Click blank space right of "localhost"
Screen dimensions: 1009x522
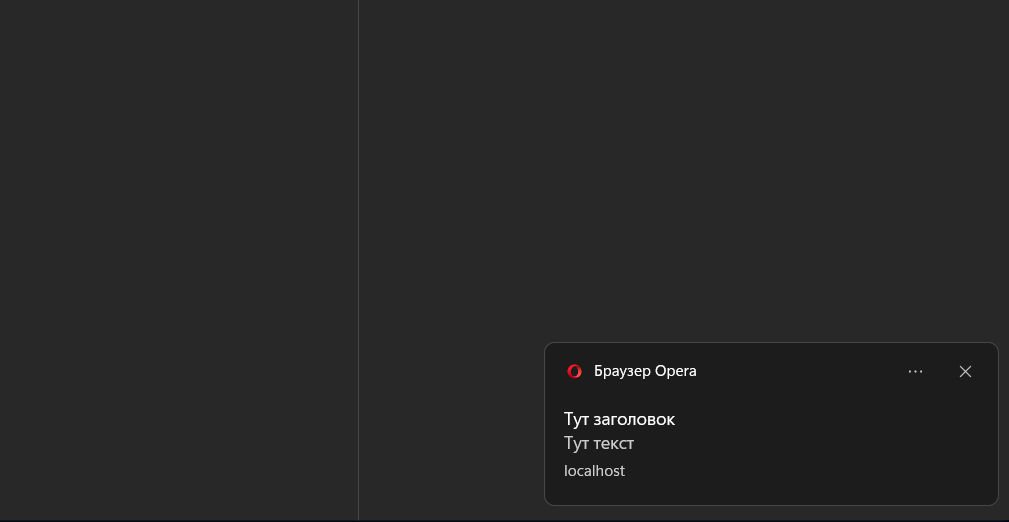800,471
